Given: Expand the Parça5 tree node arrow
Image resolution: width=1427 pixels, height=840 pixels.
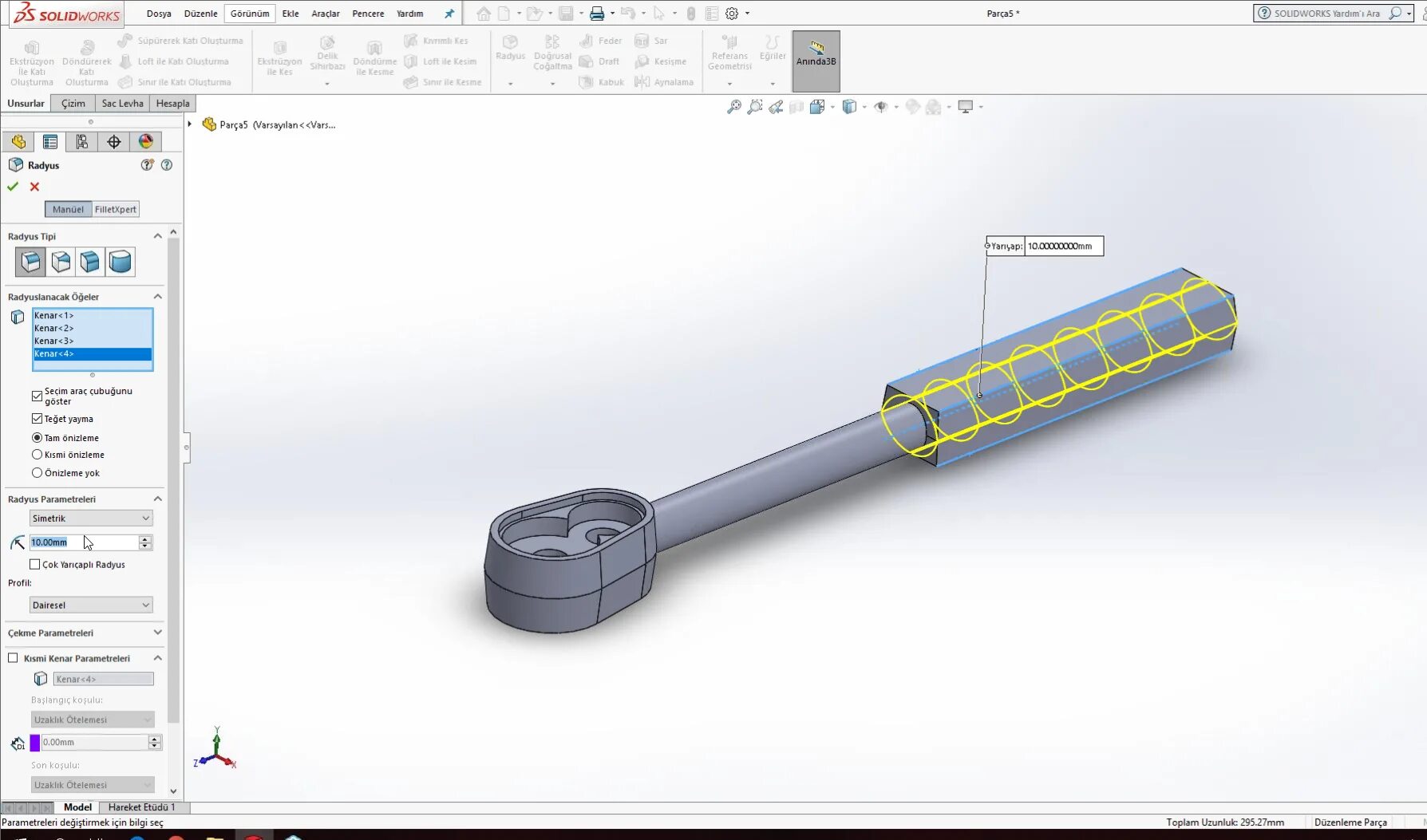Looking at the screenshot, I should 190,124.
